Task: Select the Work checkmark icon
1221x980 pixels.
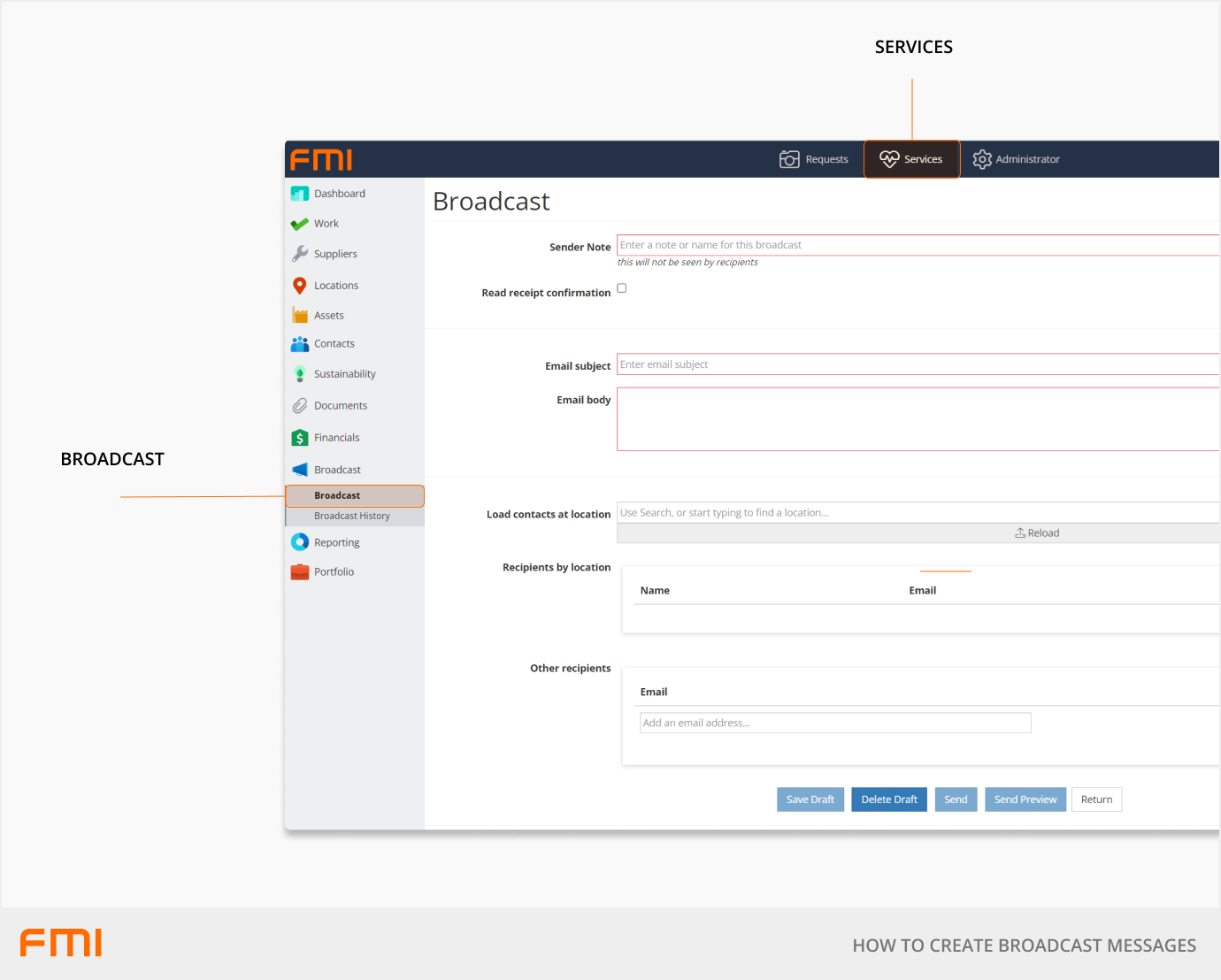Action: 299,223
